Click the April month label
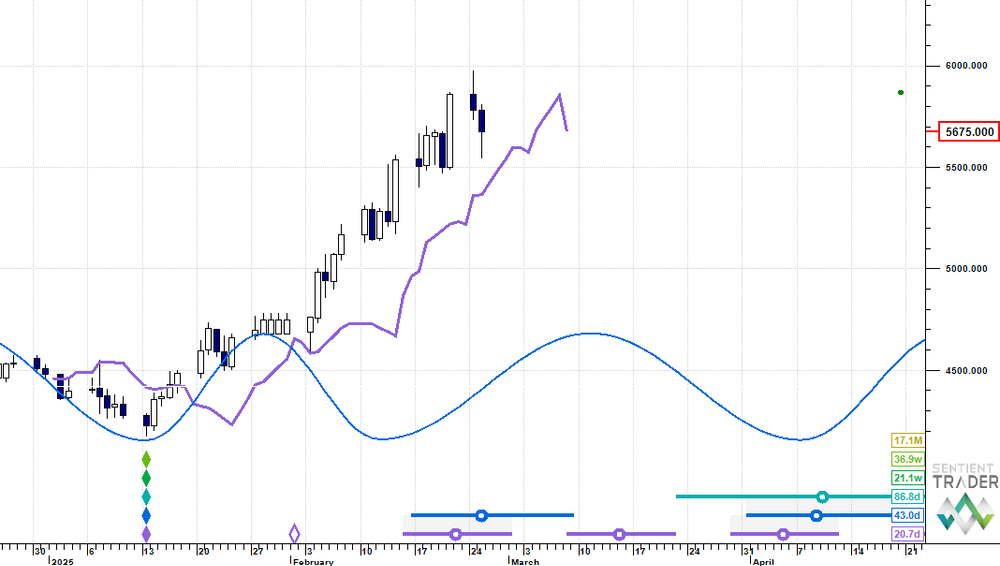The width and height of the screenshot is (1000, 566). [x=763, y=562]
